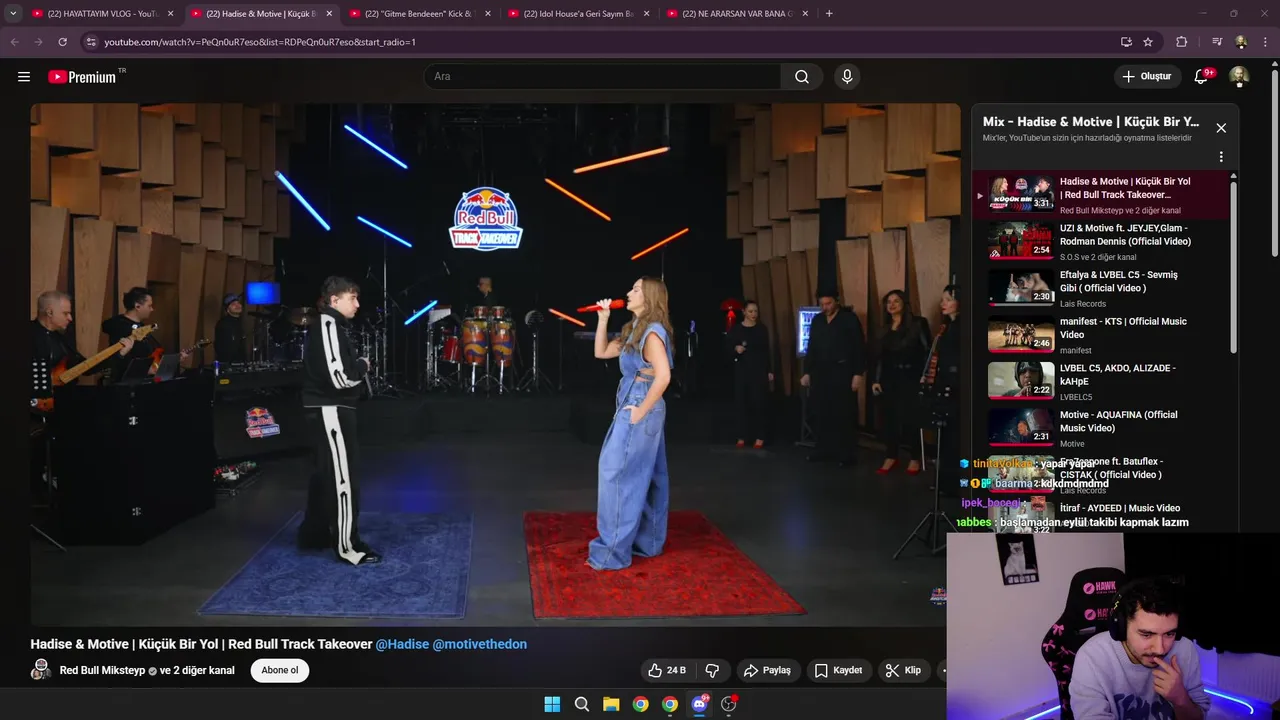
Task: Close the Mix playlist panel
Action: tap(1221, 128)
